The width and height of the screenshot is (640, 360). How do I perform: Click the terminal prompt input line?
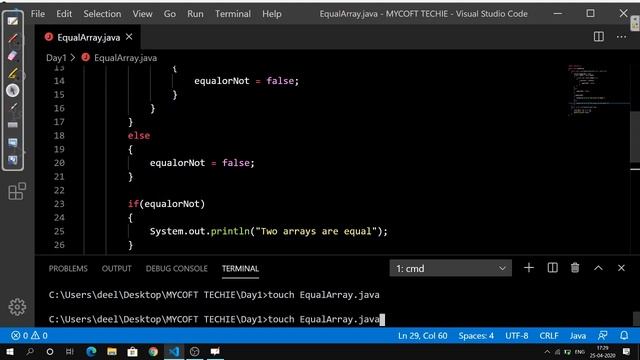pyautogui.click(x=216, y=319)
